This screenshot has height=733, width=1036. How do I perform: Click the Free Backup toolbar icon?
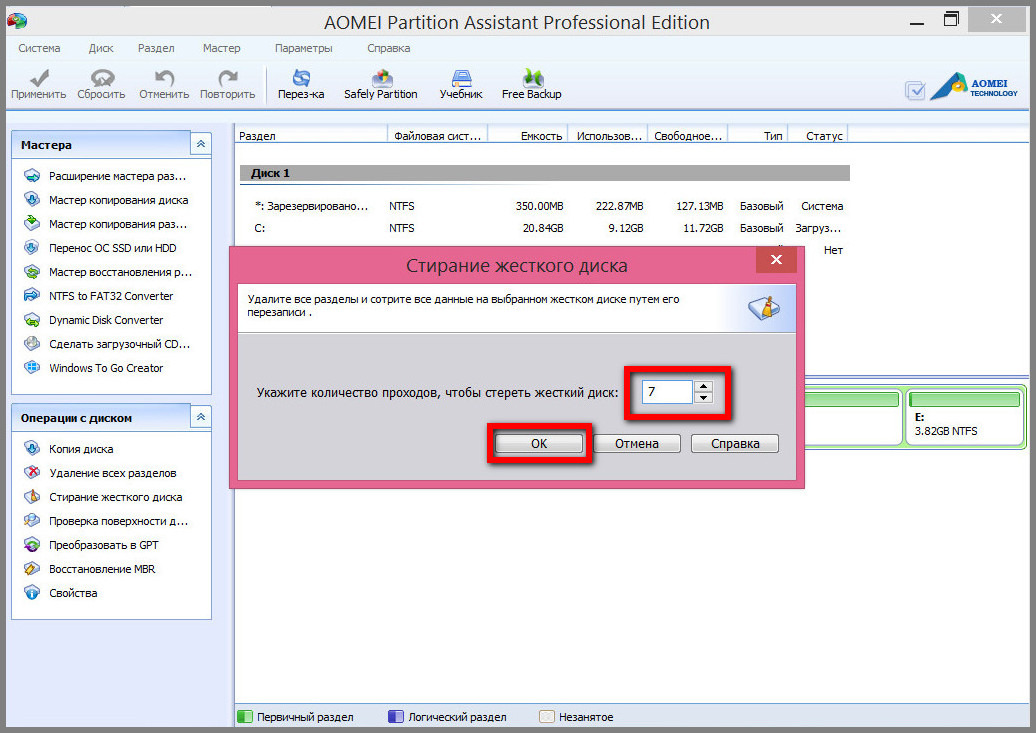(x=531, y=79)
